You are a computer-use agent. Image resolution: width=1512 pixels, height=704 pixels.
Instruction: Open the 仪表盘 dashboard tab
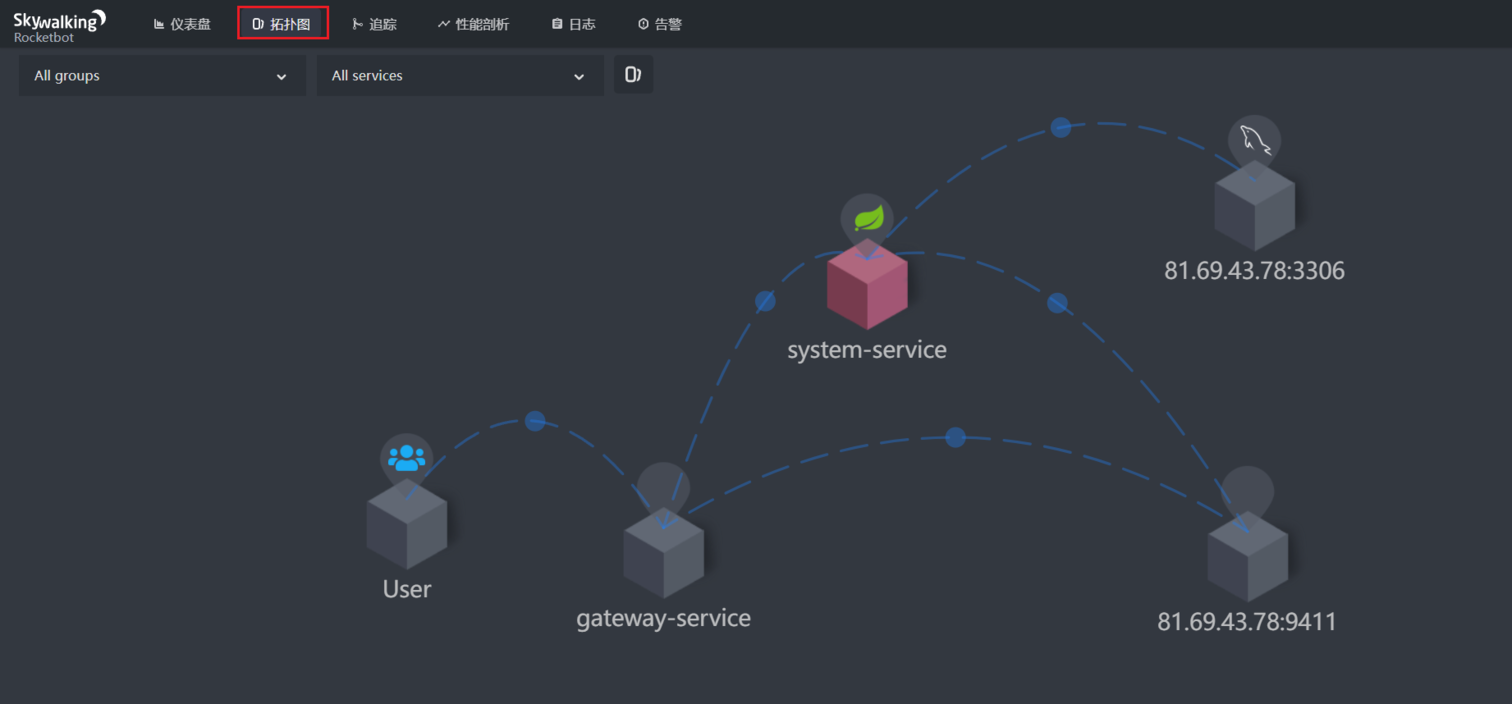tap(182, 24)
